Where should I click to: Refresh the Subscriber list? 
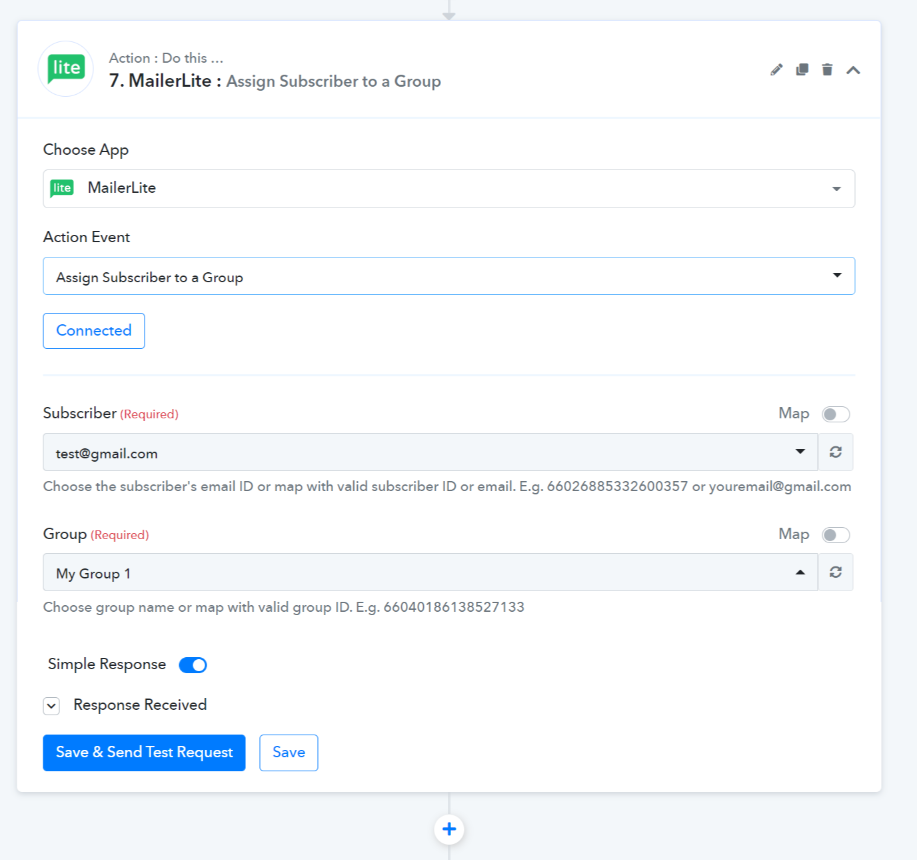(836, 452)
